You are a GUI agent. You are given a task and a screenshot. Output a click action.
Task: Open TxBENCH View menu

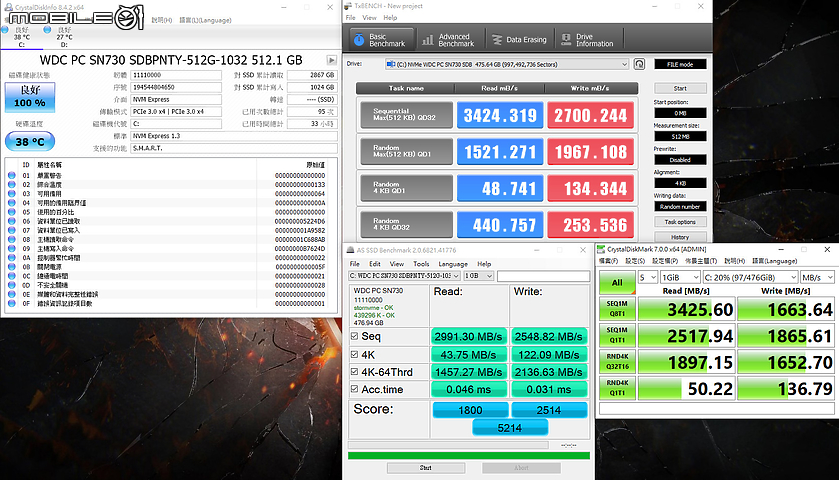point(369,18)
